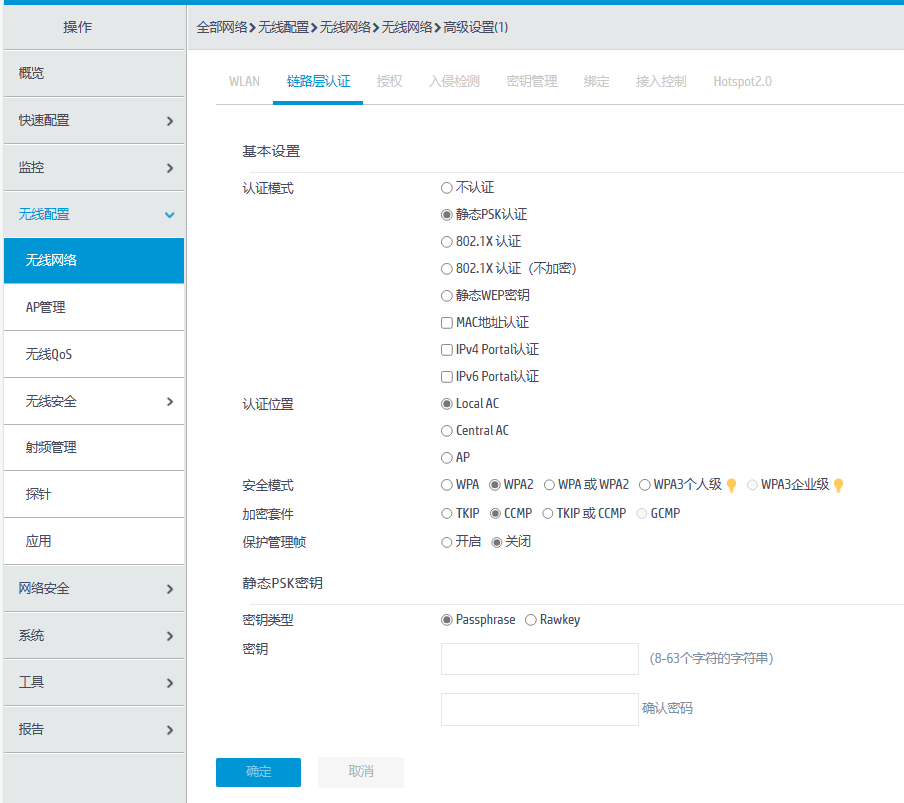Expand the 系统 sidebar chevron
Screen dimensions: 904x803
(x=170, y=636)
